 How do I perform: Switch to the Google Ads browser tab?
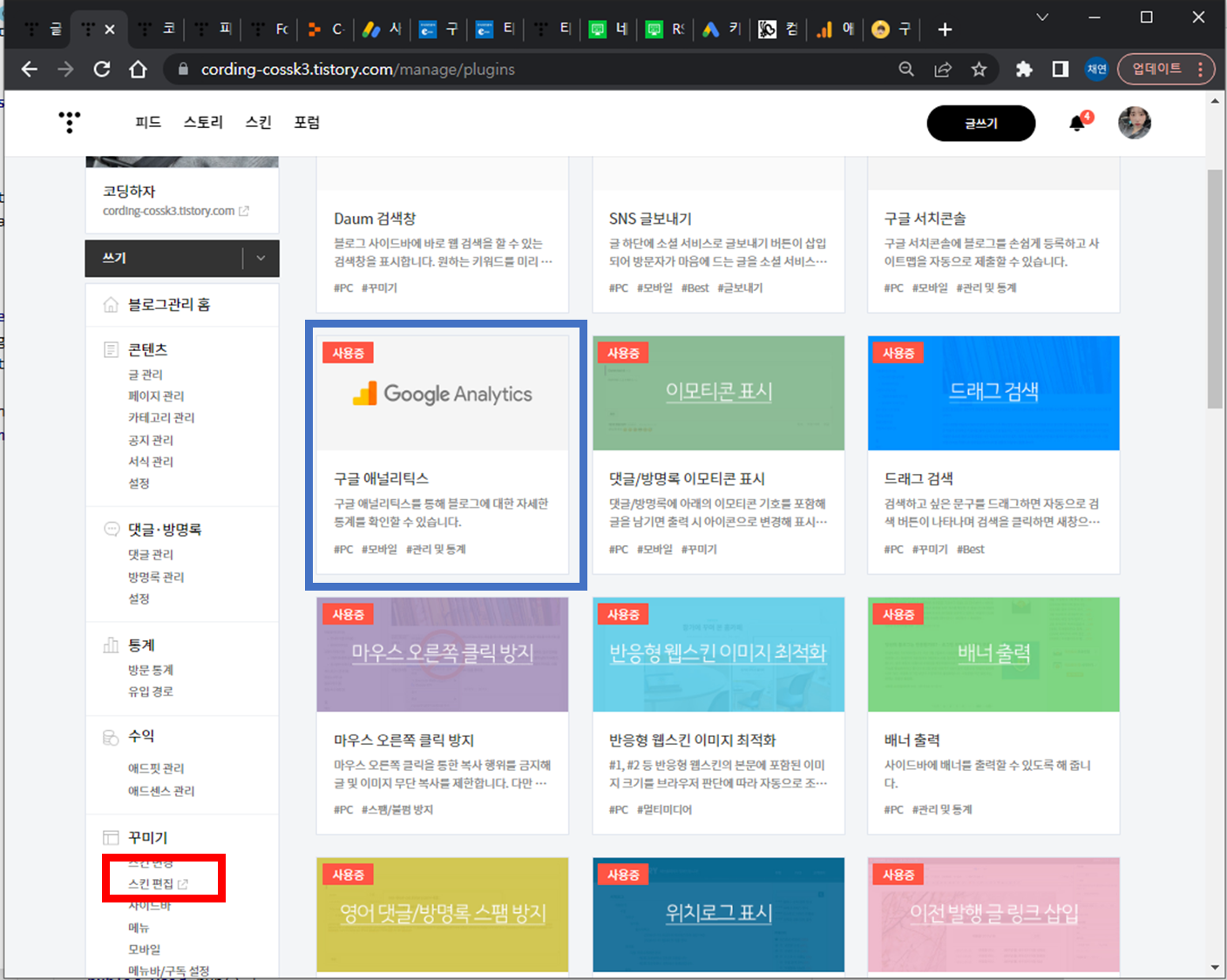click(711, 30)
